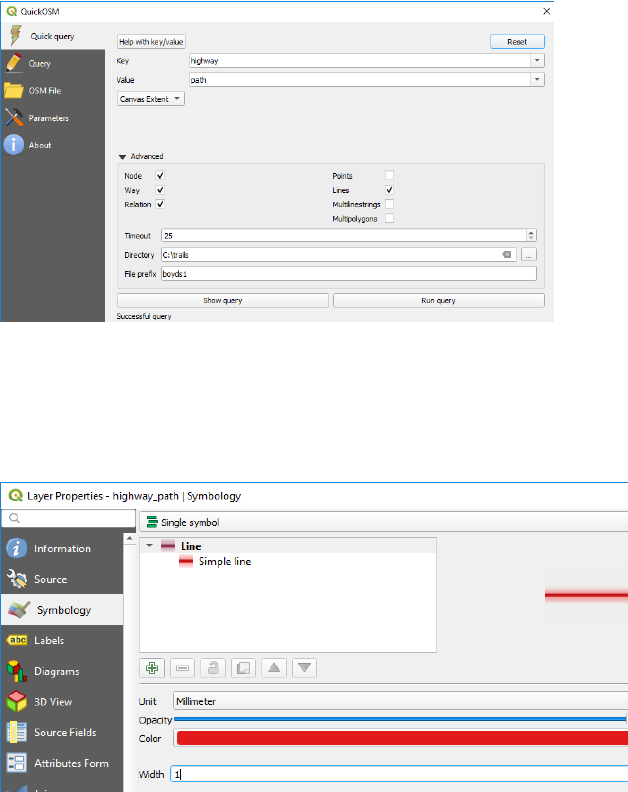Click the blue info About icon

pos(14,145)
